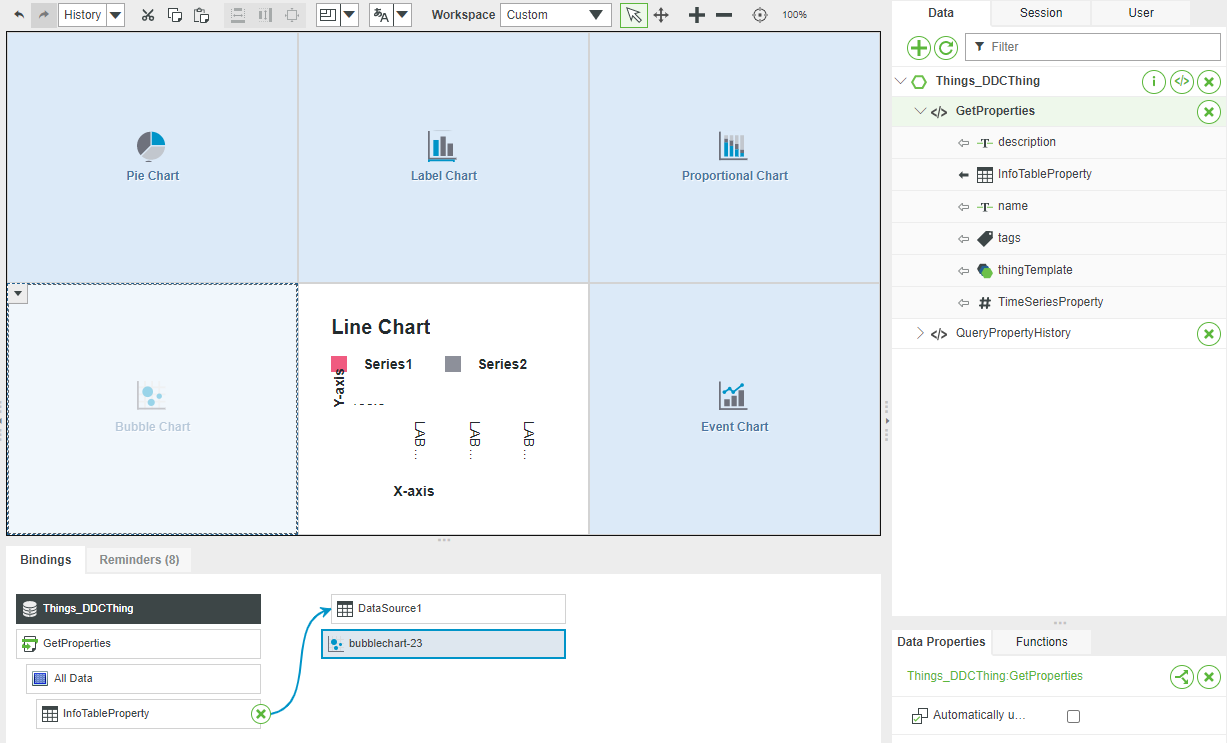Open the Reminders tab in Bindings panel

tap(138, 560)
